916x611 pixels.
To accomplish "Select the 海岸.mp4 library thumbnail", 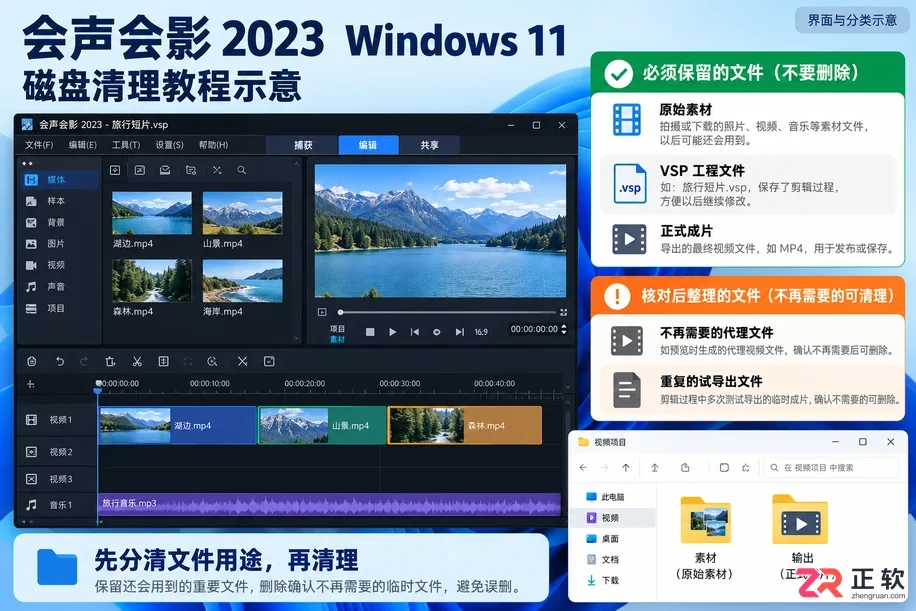I will pyautogui.click(x=242, y=281).
